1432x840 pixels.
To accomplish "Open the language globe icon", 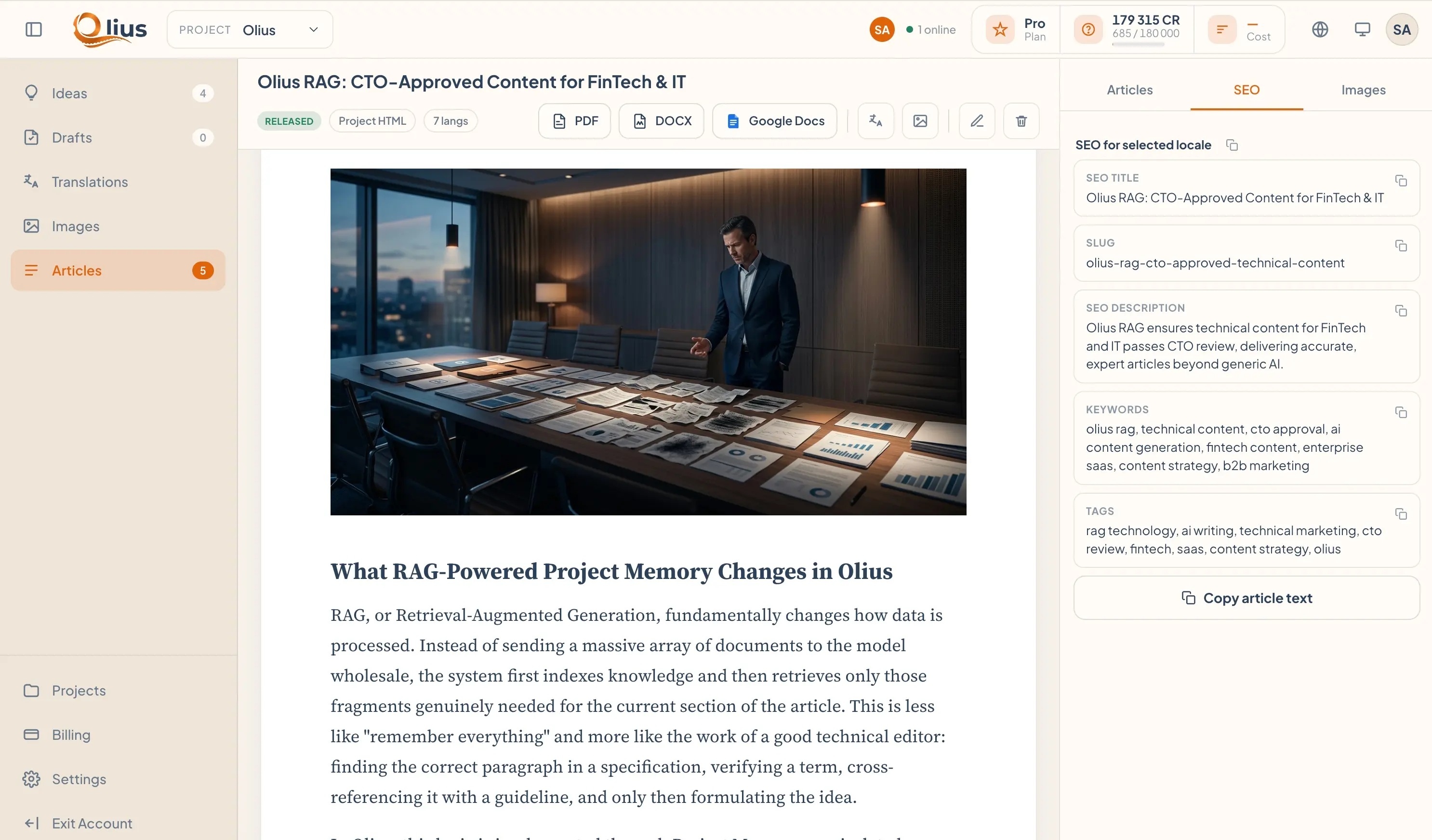I will click(1320, 29).
